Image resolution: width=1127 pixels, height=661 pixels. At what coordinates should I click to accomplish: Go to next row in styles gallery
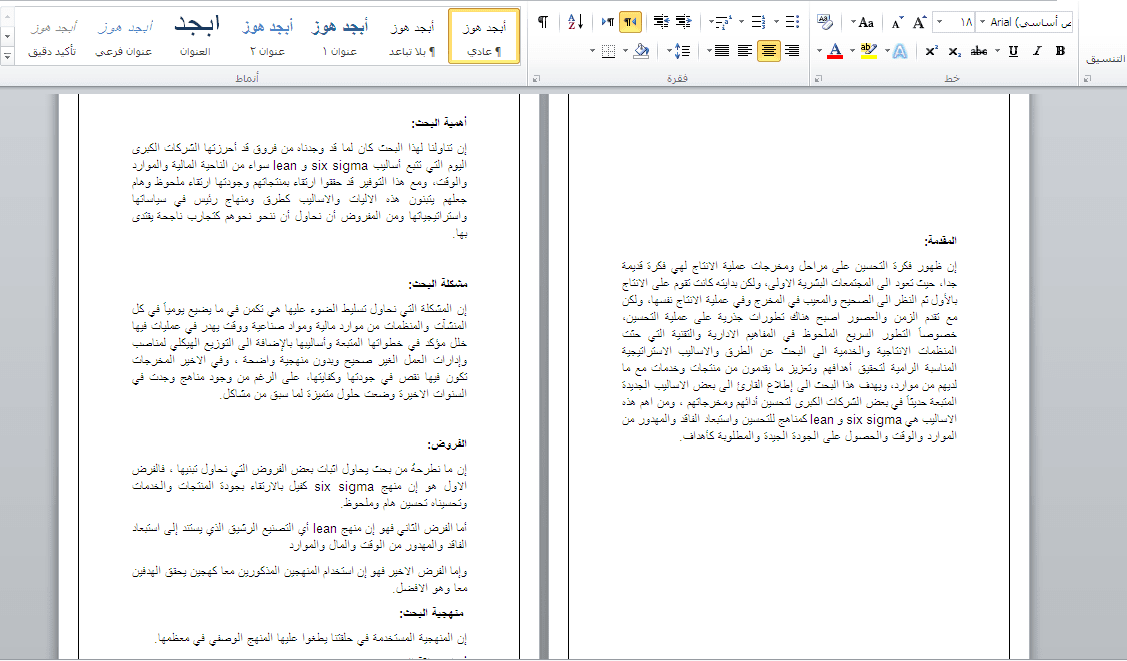coord(7,36)
